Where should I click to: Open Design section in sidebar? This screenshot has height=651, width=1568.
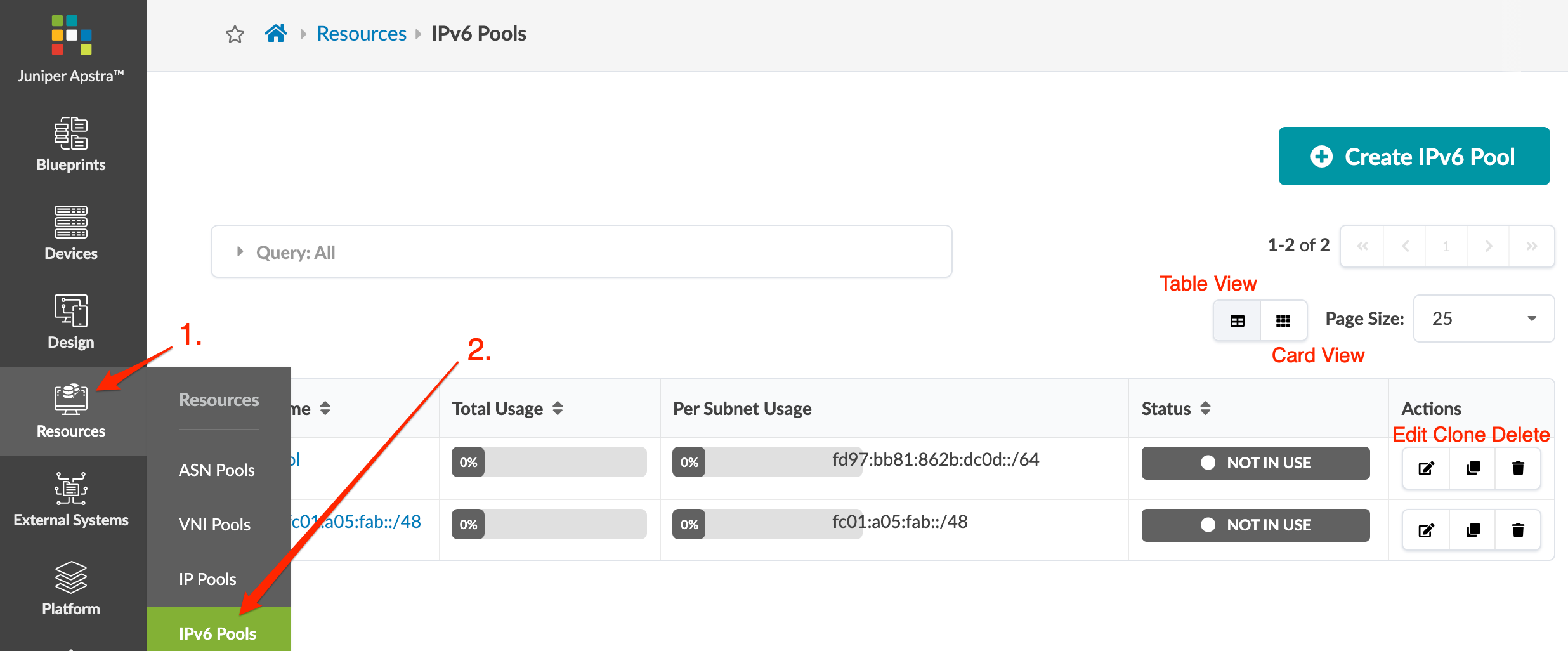[x=71, y=322]
